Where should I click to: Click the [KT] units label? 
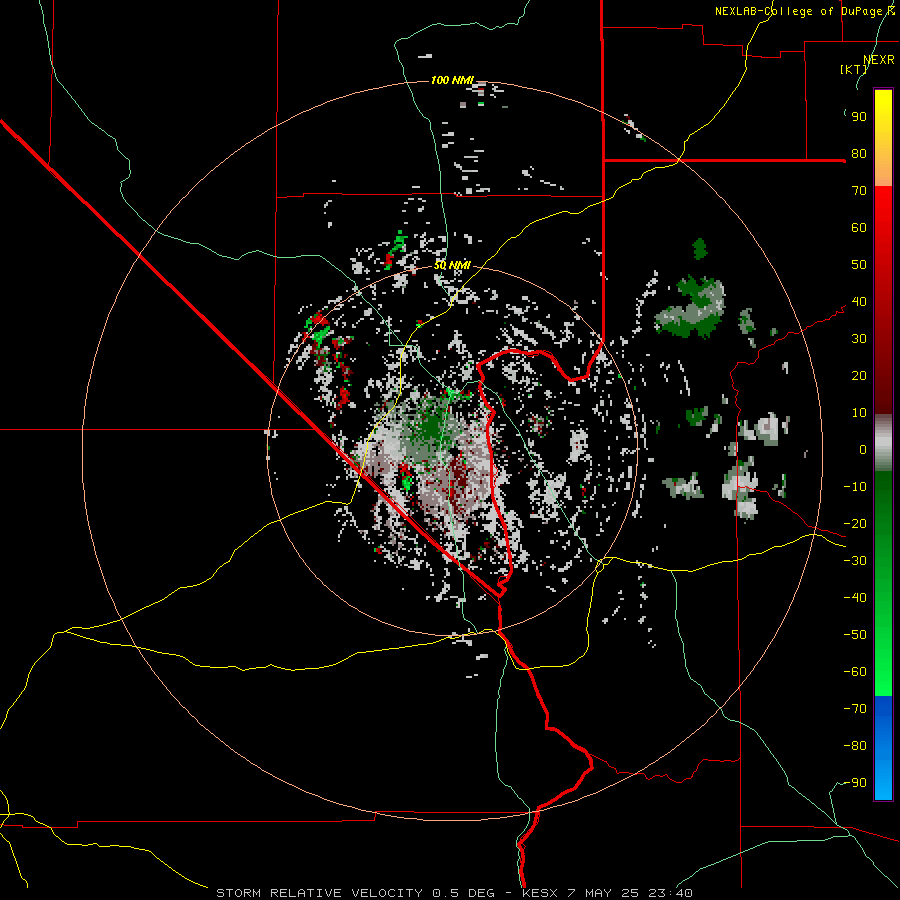point(854,69)
